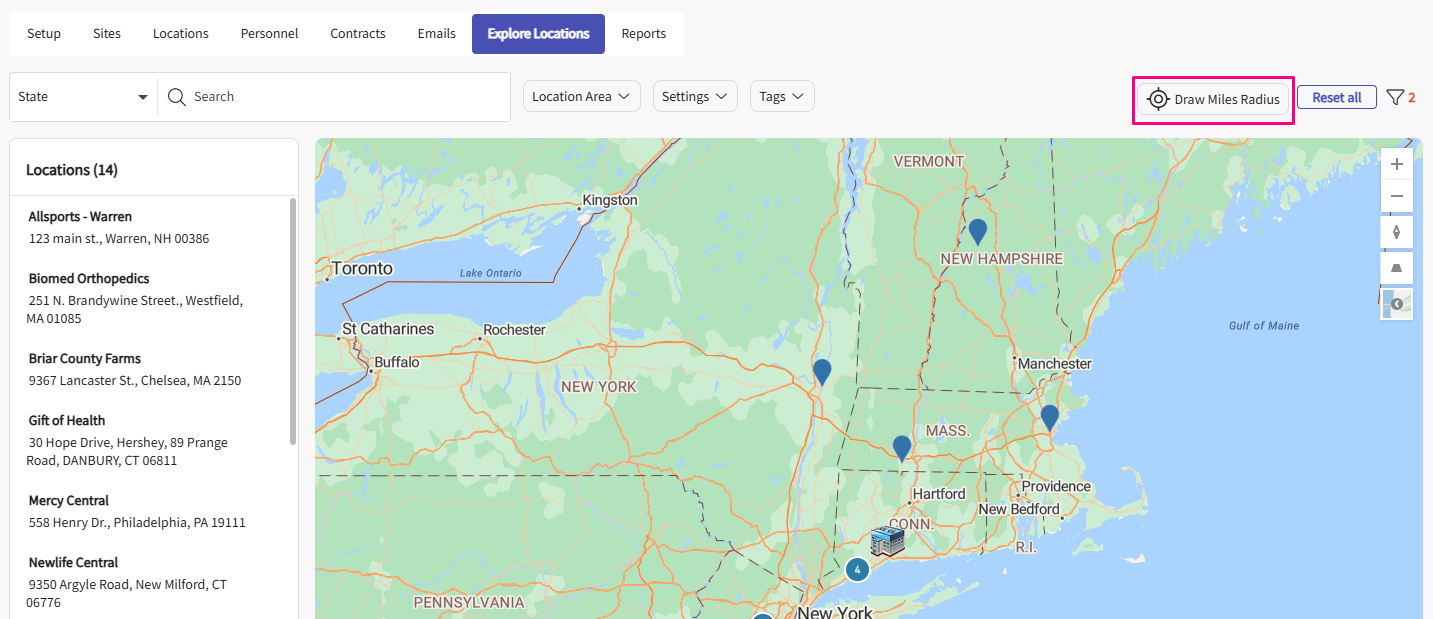Open the State dropdown

click(x=83, y=97)
